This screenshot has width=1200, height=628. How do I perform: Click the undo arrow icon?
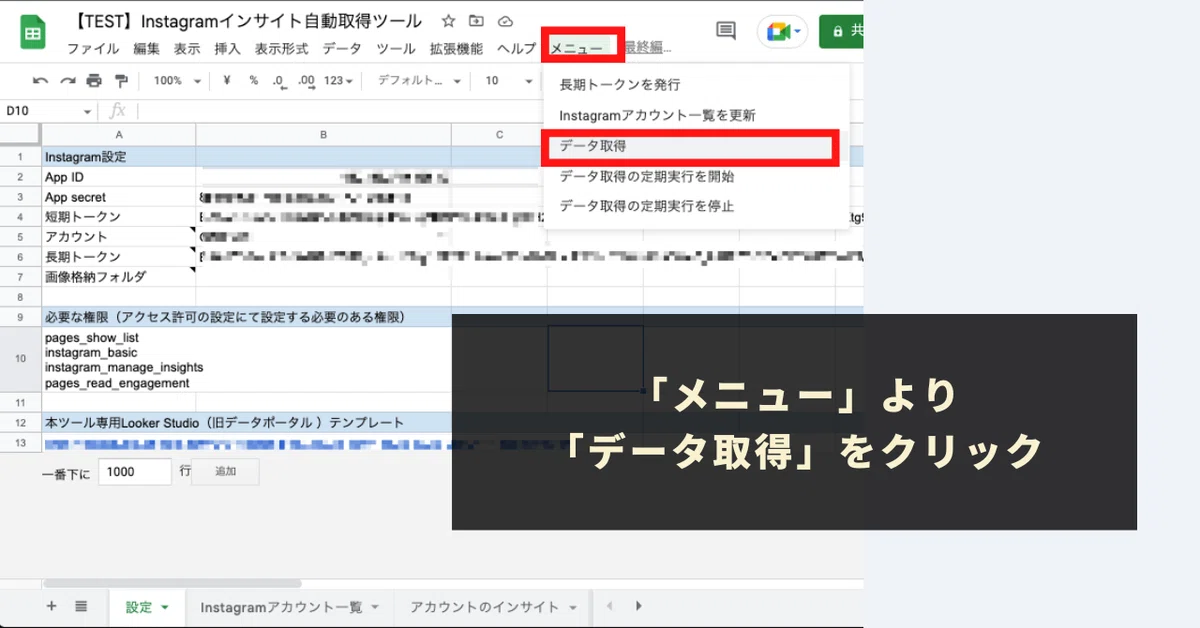pos(40,81)
